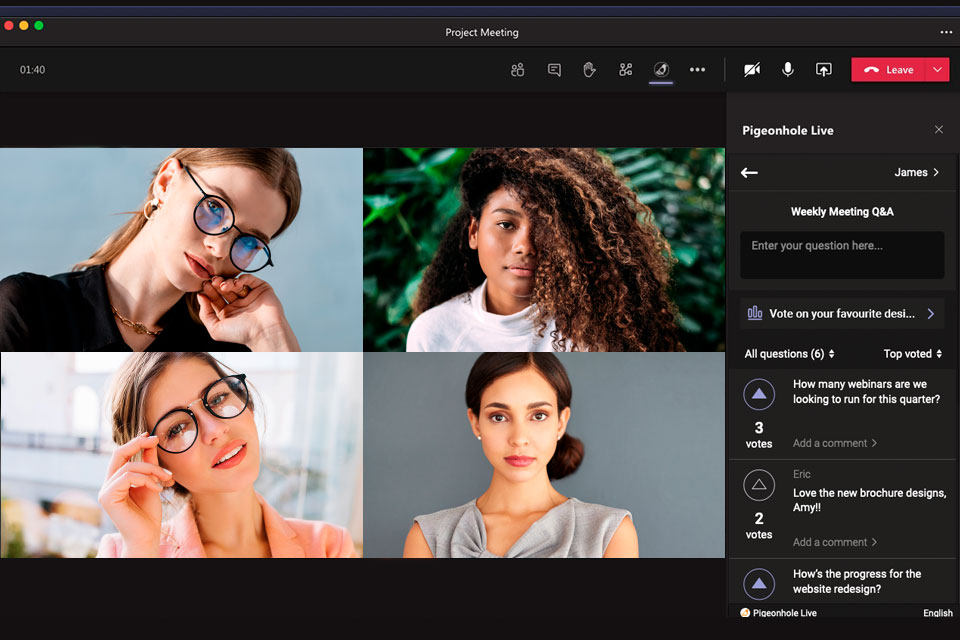Raise hand using the hand icon
The image size is (960, 640).
pos(589,70)
